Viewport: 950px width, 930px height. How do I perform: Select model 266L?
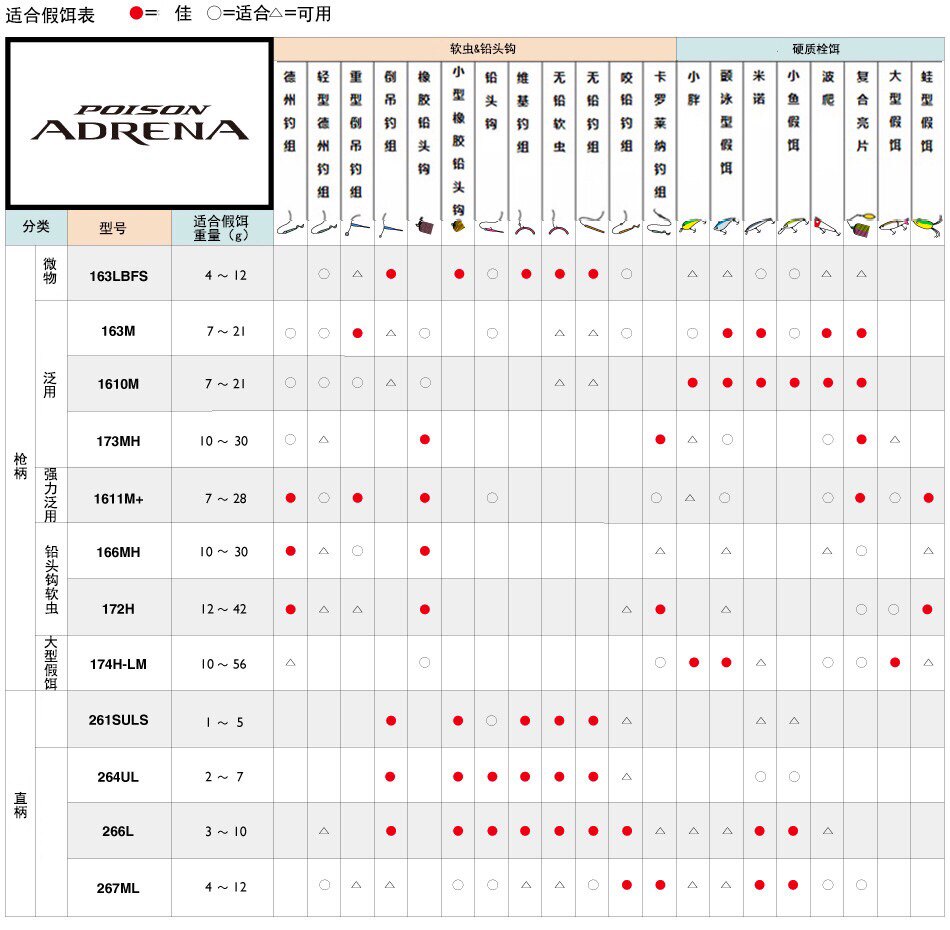(118, 832)
